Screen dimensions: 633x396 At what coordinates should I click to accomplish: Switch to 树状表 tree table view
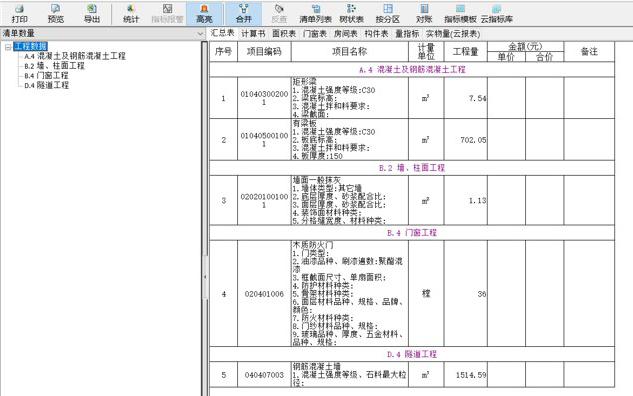click(x=351, y=14)
